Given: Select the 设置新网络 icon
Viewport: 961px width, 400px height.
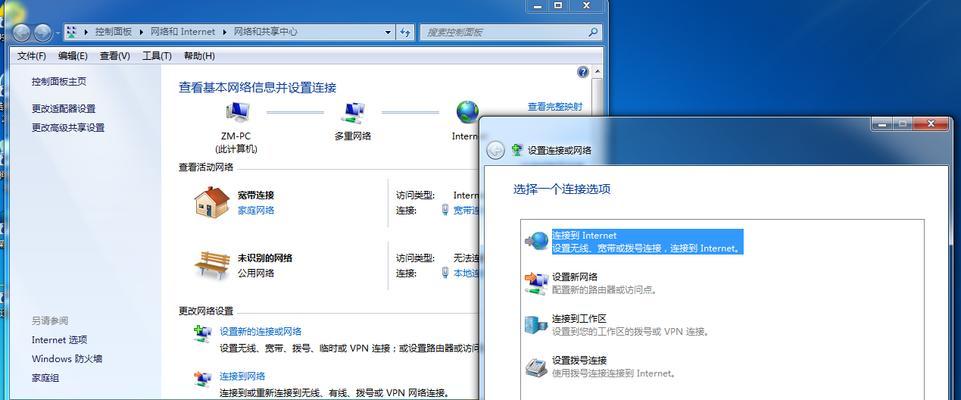Looking at the screenshot, I should pos(537,283).
